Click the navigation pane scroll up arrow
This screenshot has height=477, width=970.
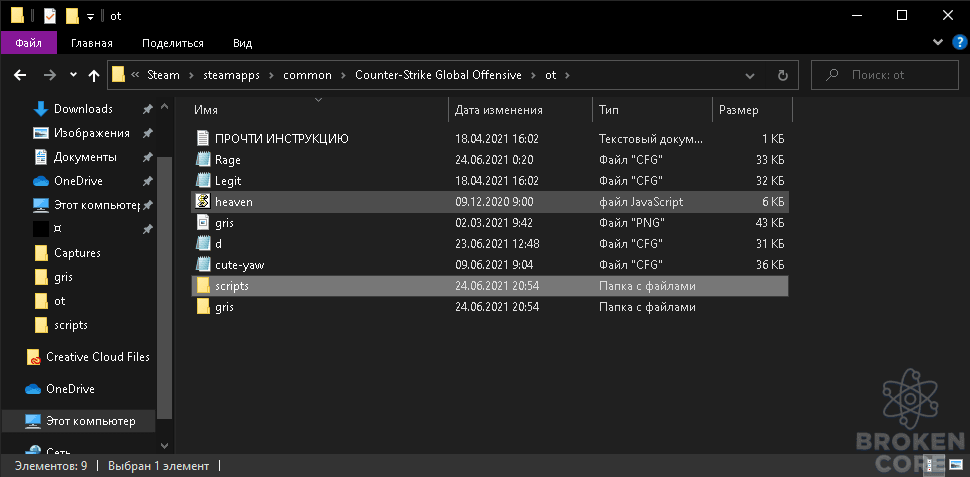tap(164, 107)
